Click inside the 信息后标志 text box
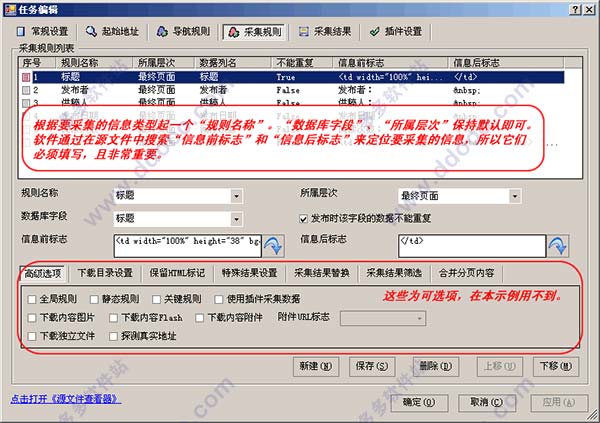 pos(472,246)
